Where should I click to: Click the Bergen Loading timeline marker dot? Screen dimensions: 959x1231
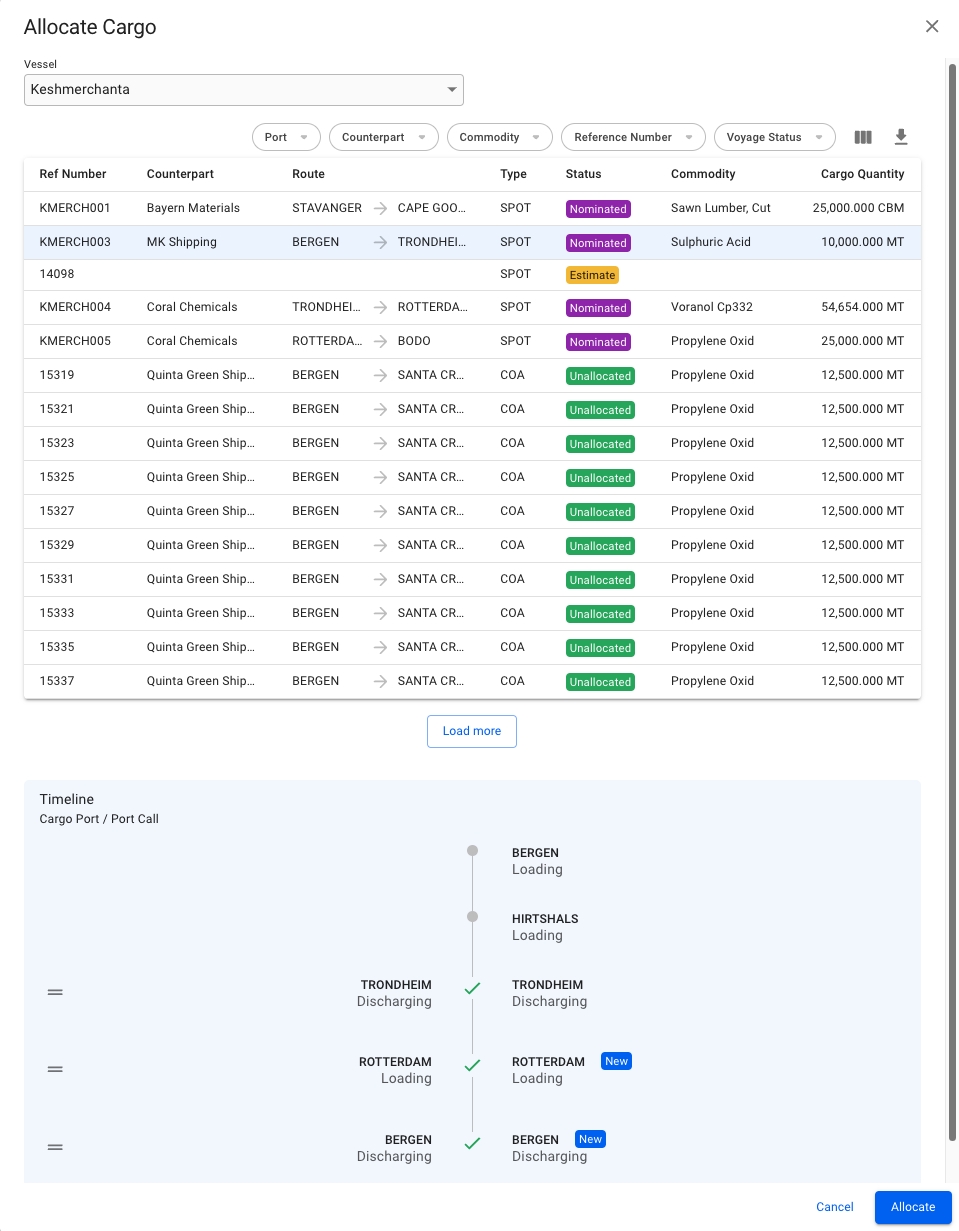pos(472,851)
